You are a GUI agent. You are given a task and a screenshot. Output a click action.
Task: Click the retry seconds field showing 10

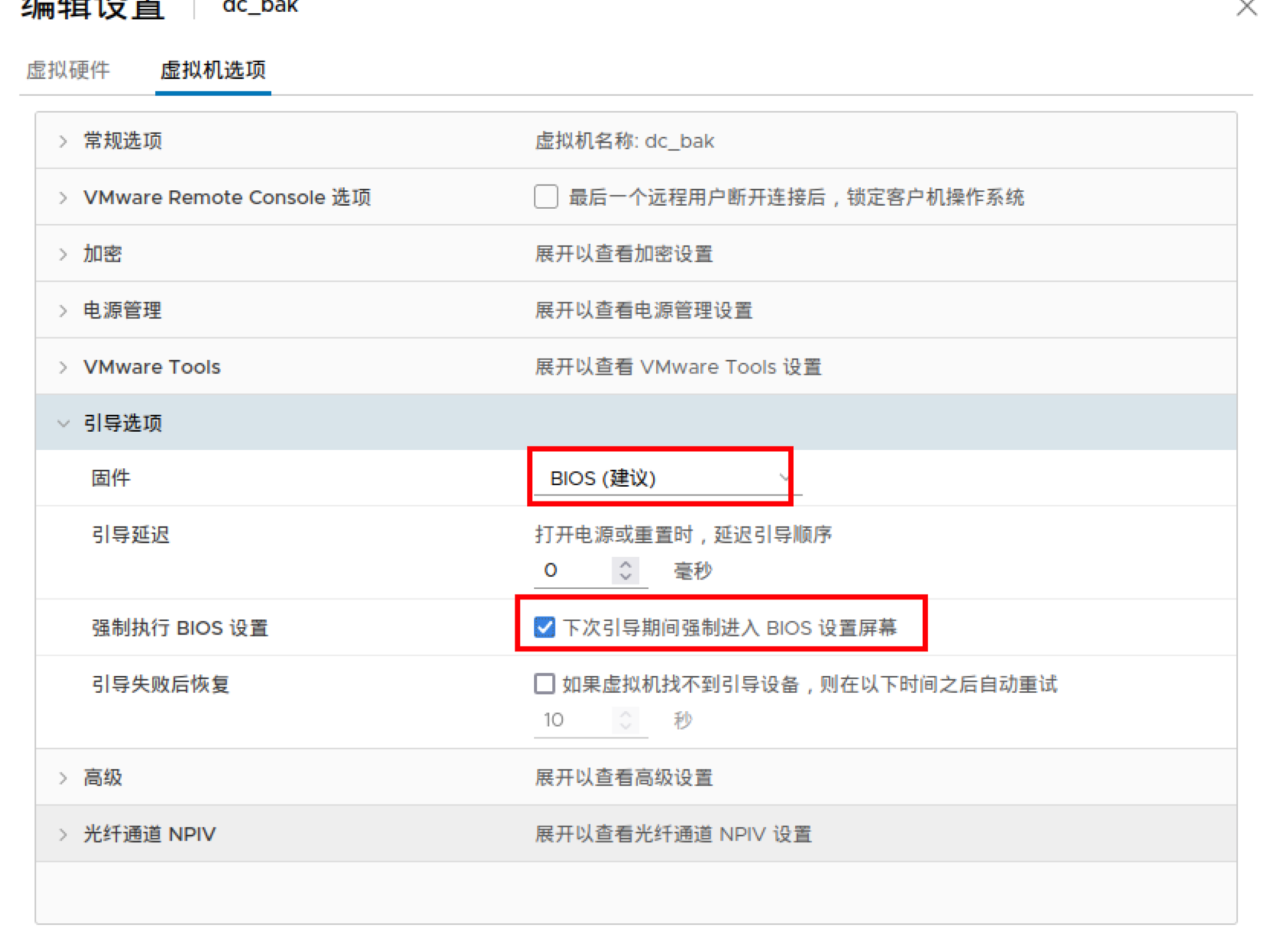572,720
